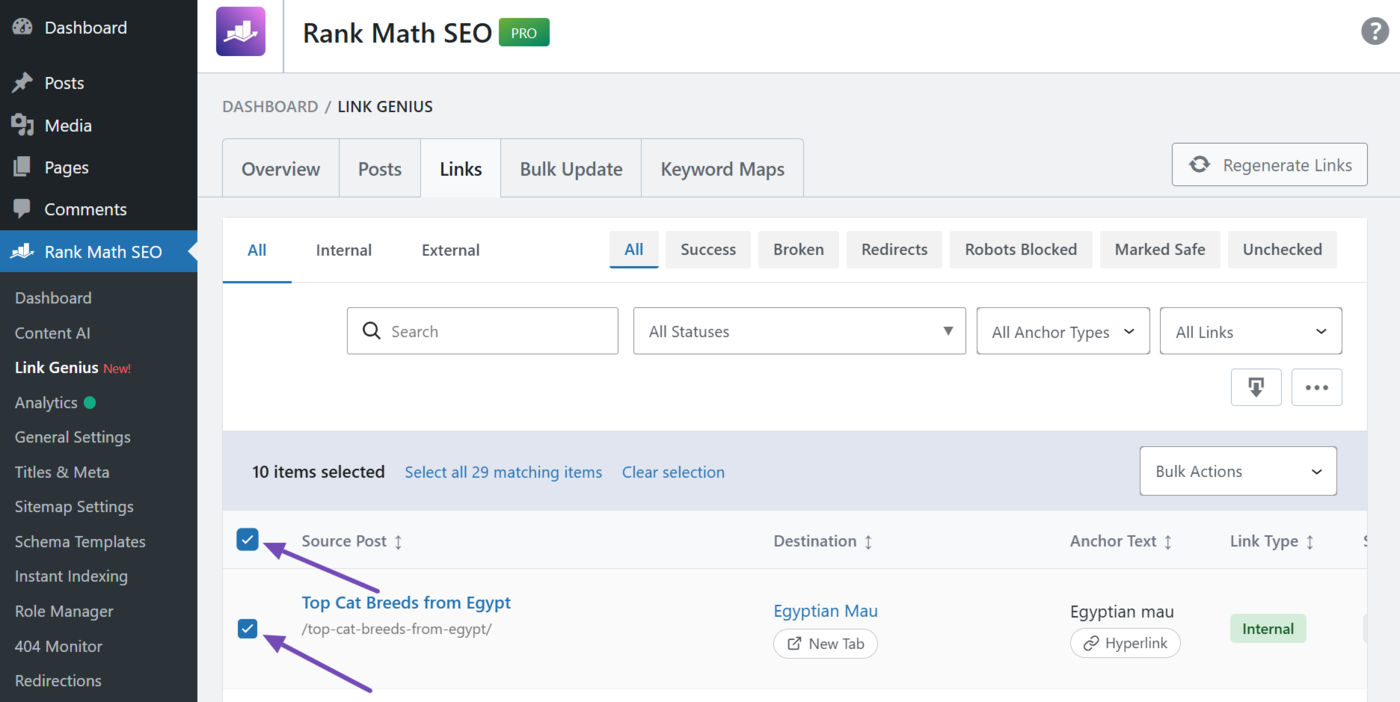This screenshot has width=1400, height=702.
Task: Select the Rank Math SEO sidebar icon
Action: click(x=22, y=251)
